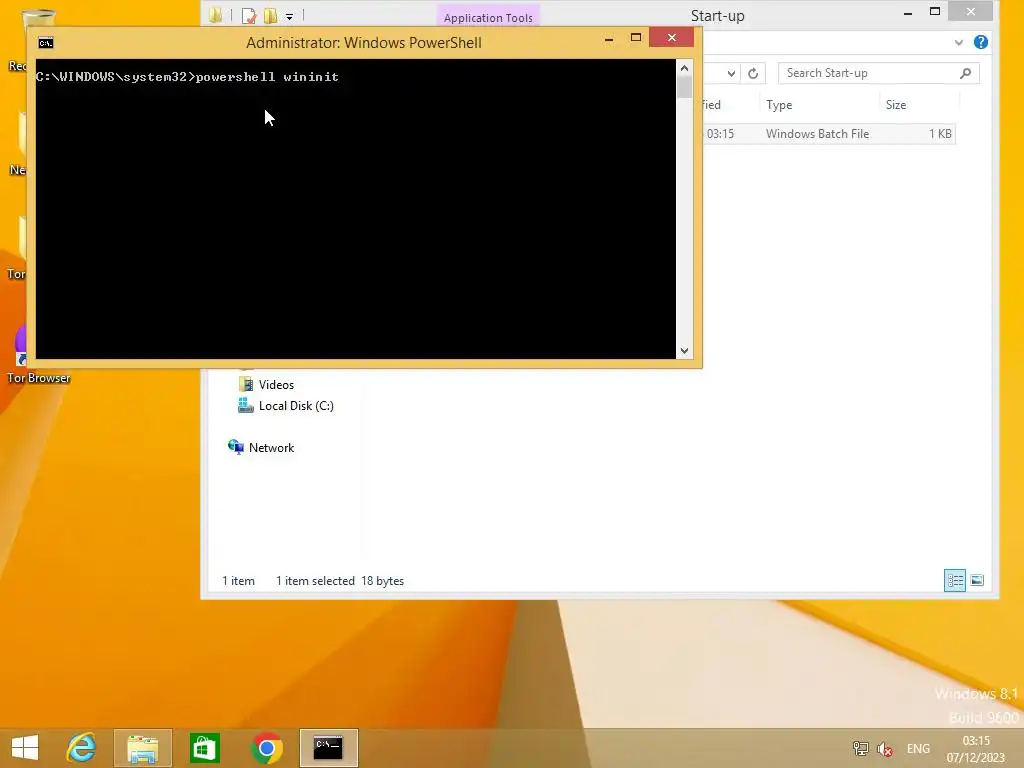Open Explorer Help question mark icon
The height and width of the screenshot is (768, 1024).
coord(980,42)
